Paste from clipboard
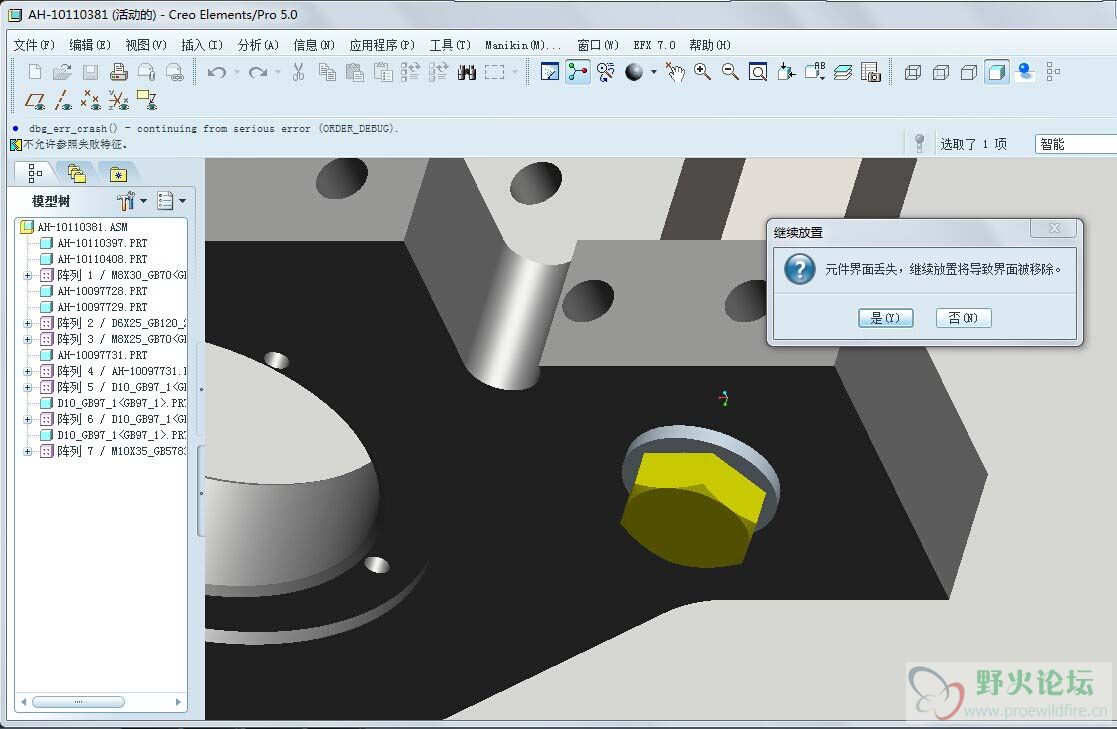Image resolution: width=1117 pixels, height=729 pixels. click(x=355, y=72)
